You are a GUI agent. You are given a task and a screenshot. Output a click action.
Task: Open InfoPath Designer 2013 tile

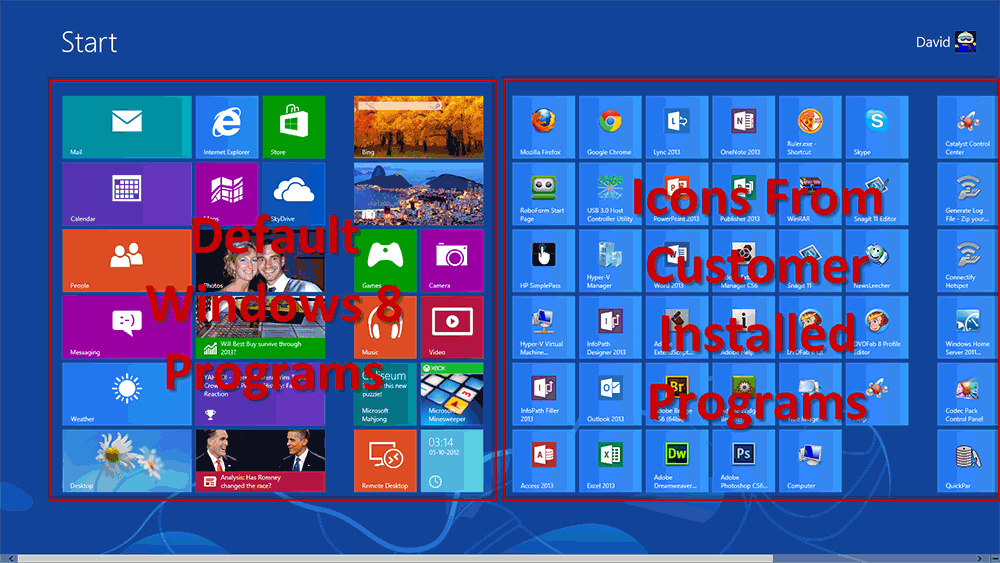coord(610,326)
